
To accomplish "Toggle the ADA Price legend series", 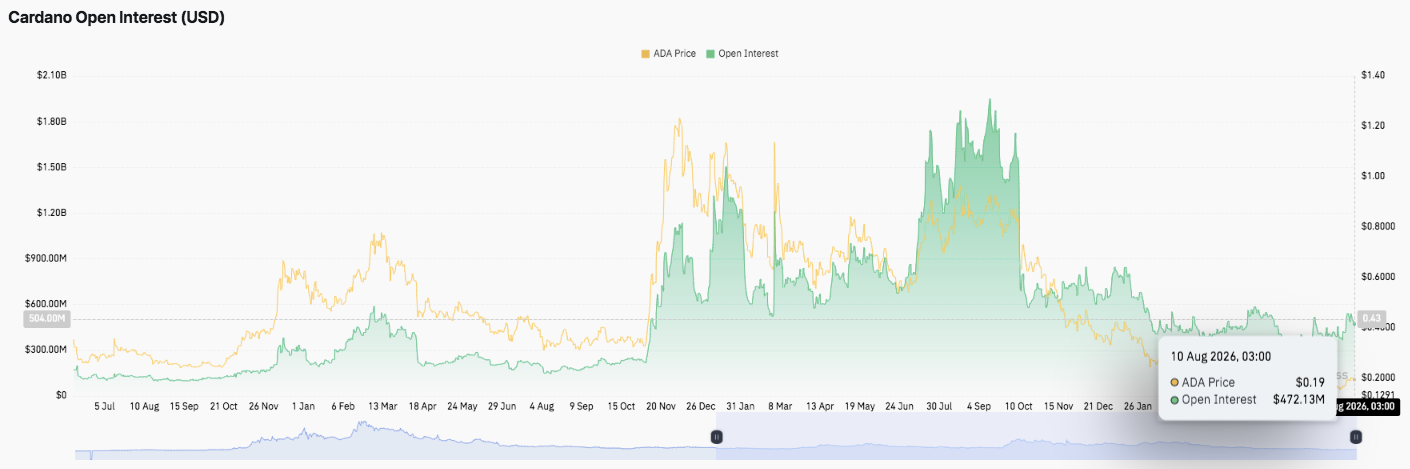I will point(668,53).
